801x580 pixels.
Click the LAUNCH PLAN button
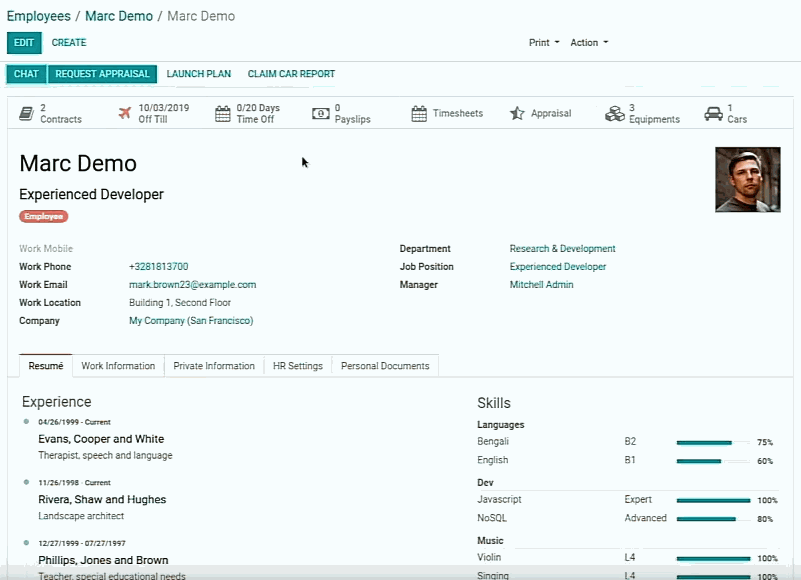coord(198,73)
